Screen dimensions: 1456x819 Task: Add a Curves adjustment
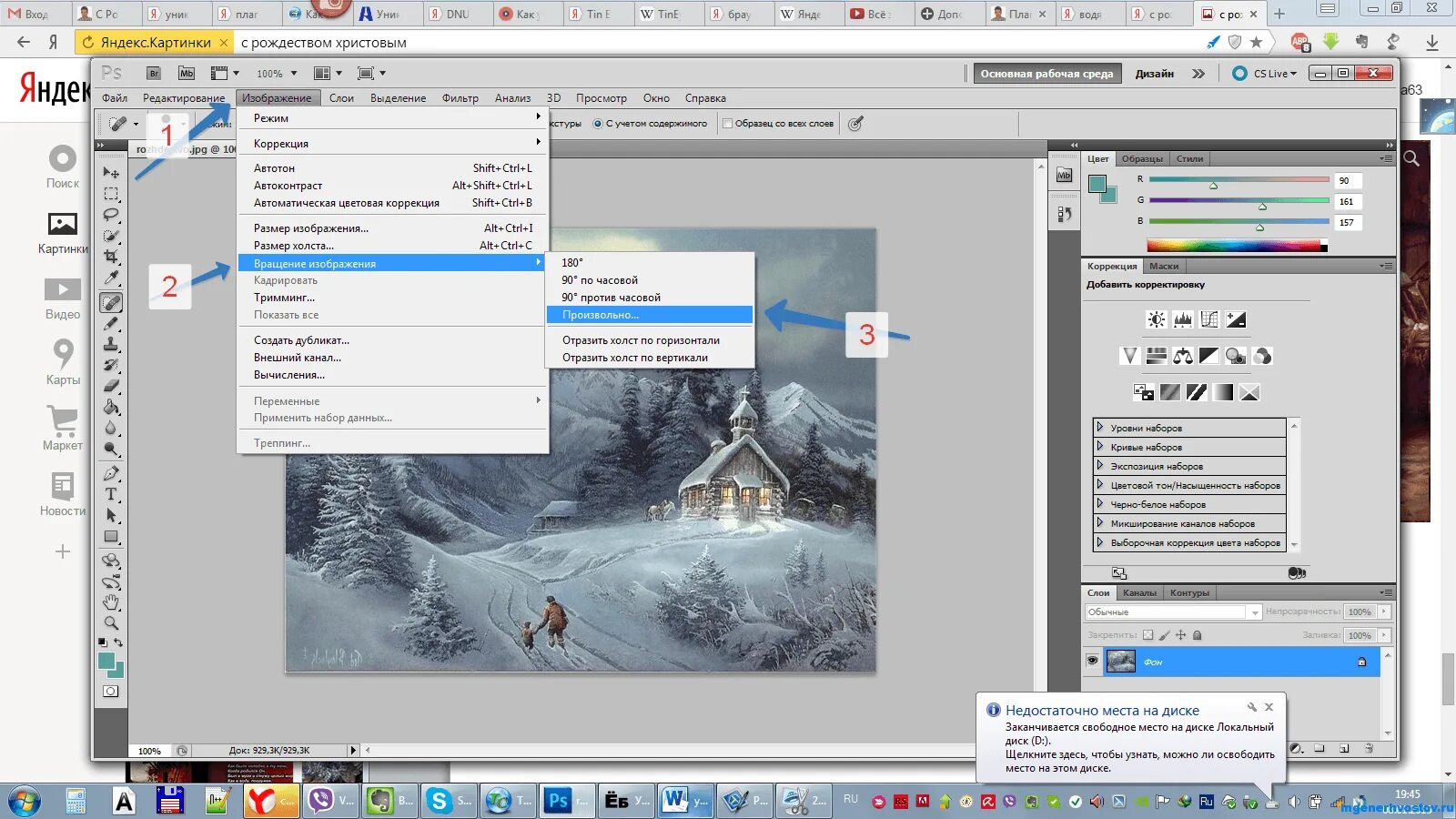click(x=1209, y=319)
